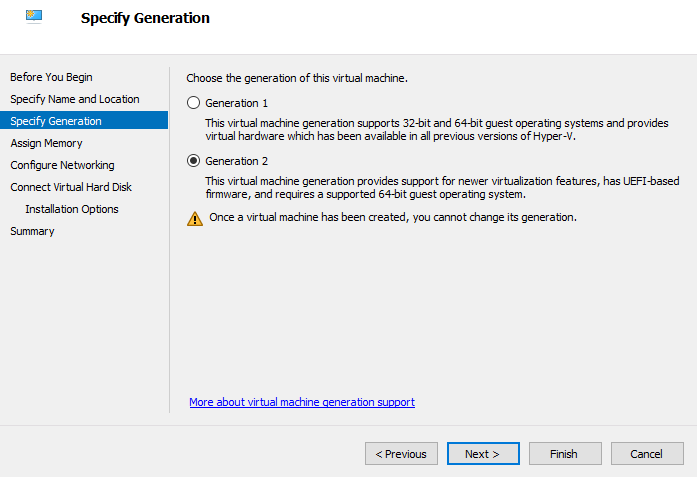This screenshot has height=477, width=697.
Task: Open the Configure Networking step
Action: (62, 165)
